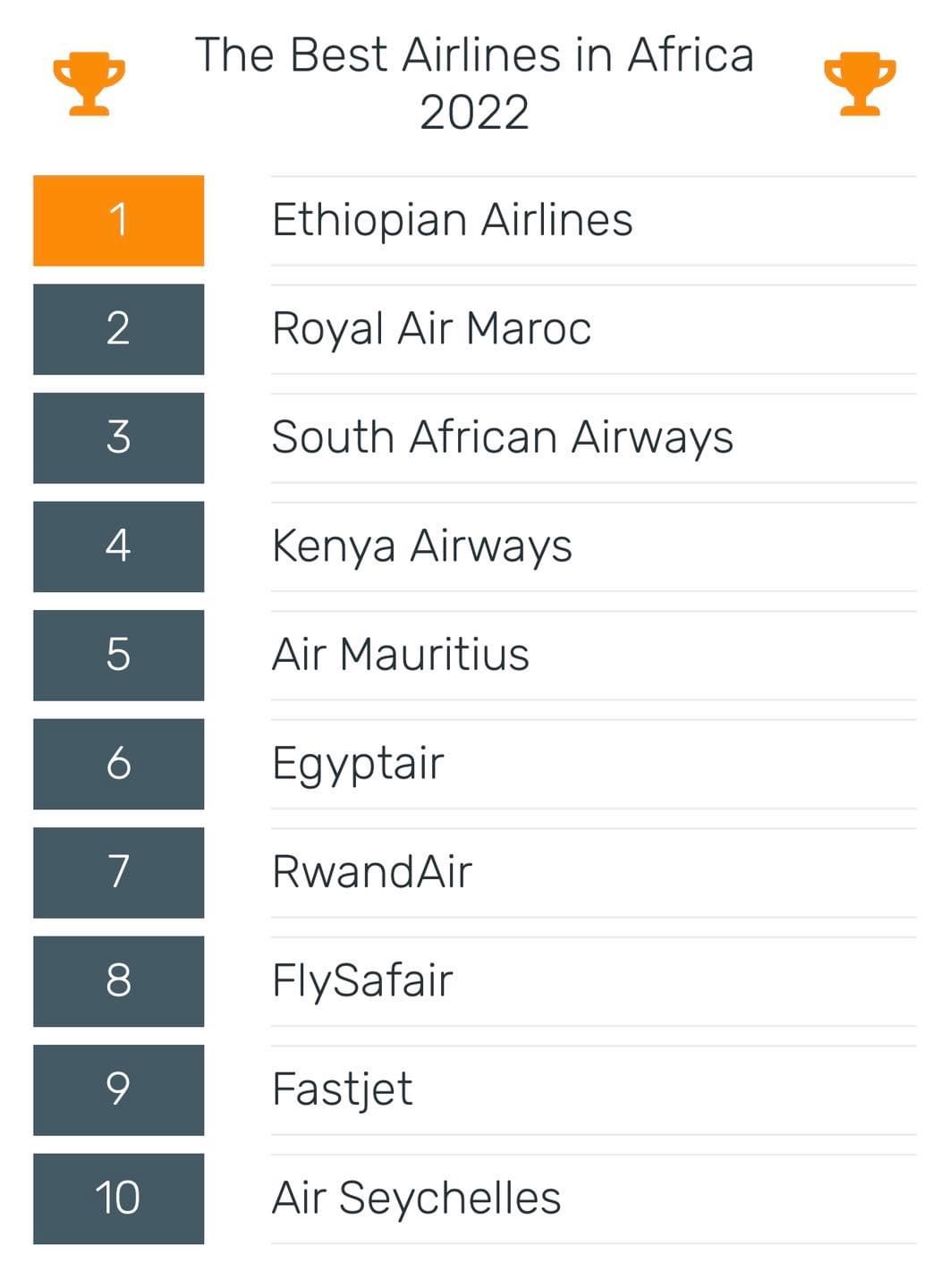Image resolution: width=950 pixels, height=1288 pixels.
Task: Select the rank 3 number box
Action: tap(118, 437)
